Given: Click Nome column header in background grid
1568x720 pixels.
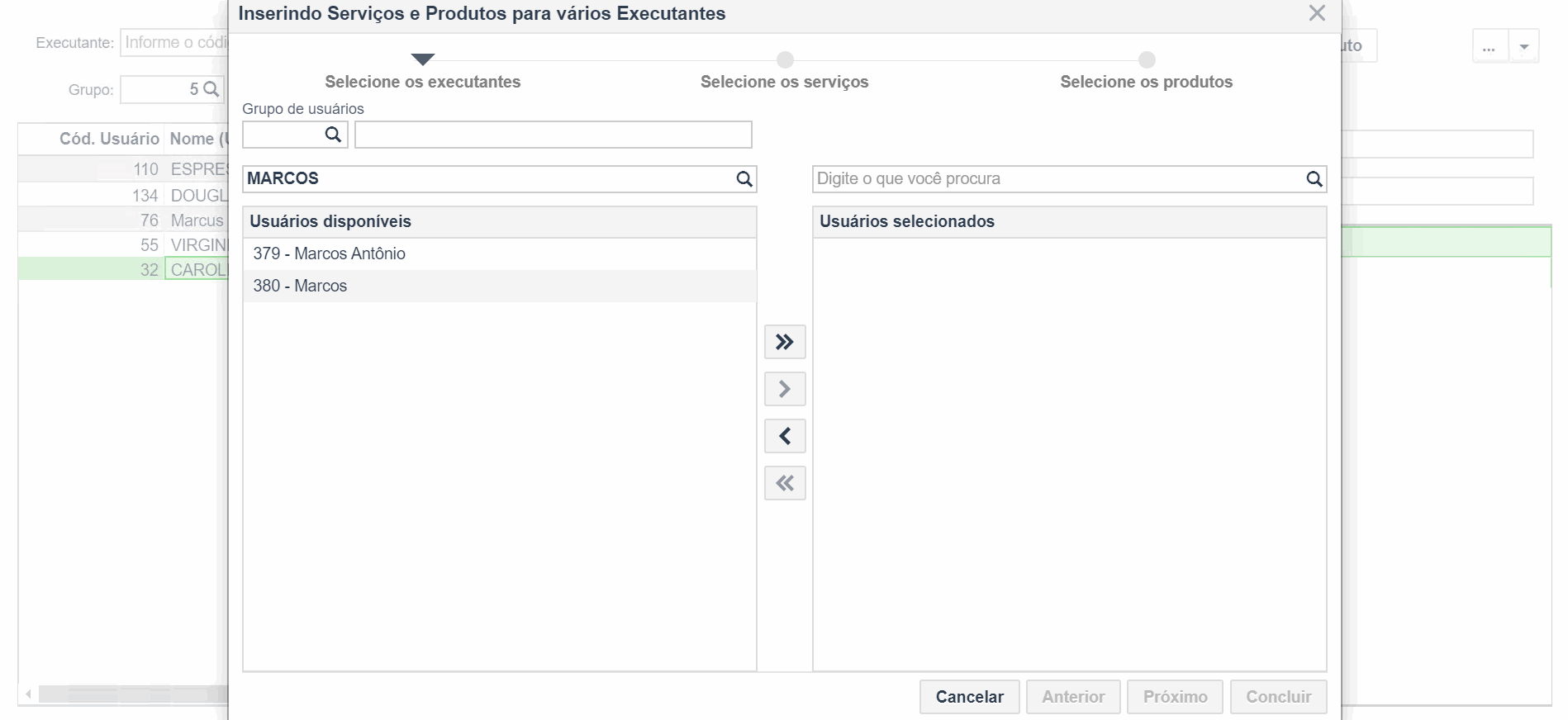Looking at the screenshot, I should coord(196,139).
